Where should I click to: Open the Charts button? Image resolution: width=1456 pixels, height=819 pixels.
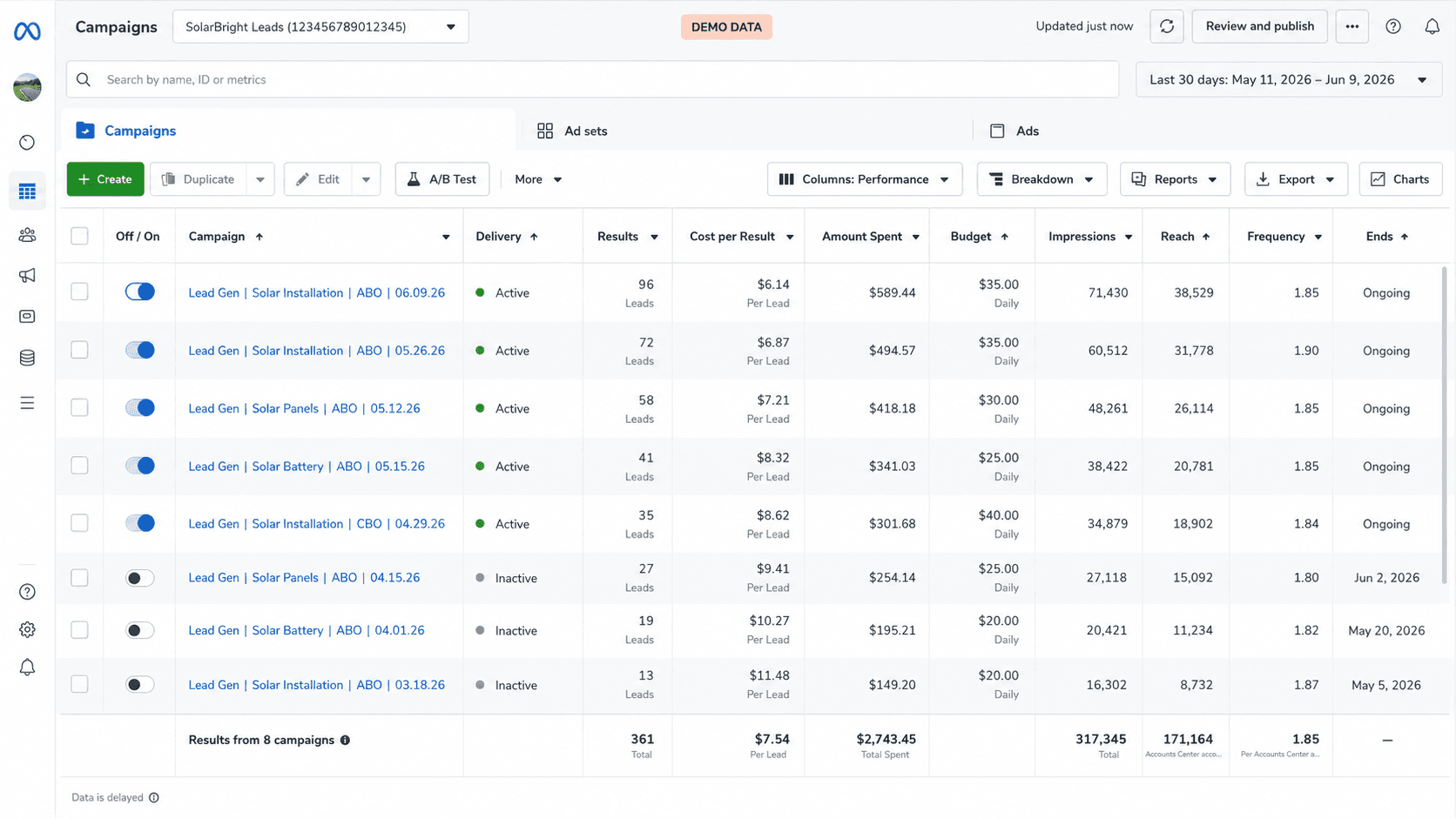tap(1400, 179)
